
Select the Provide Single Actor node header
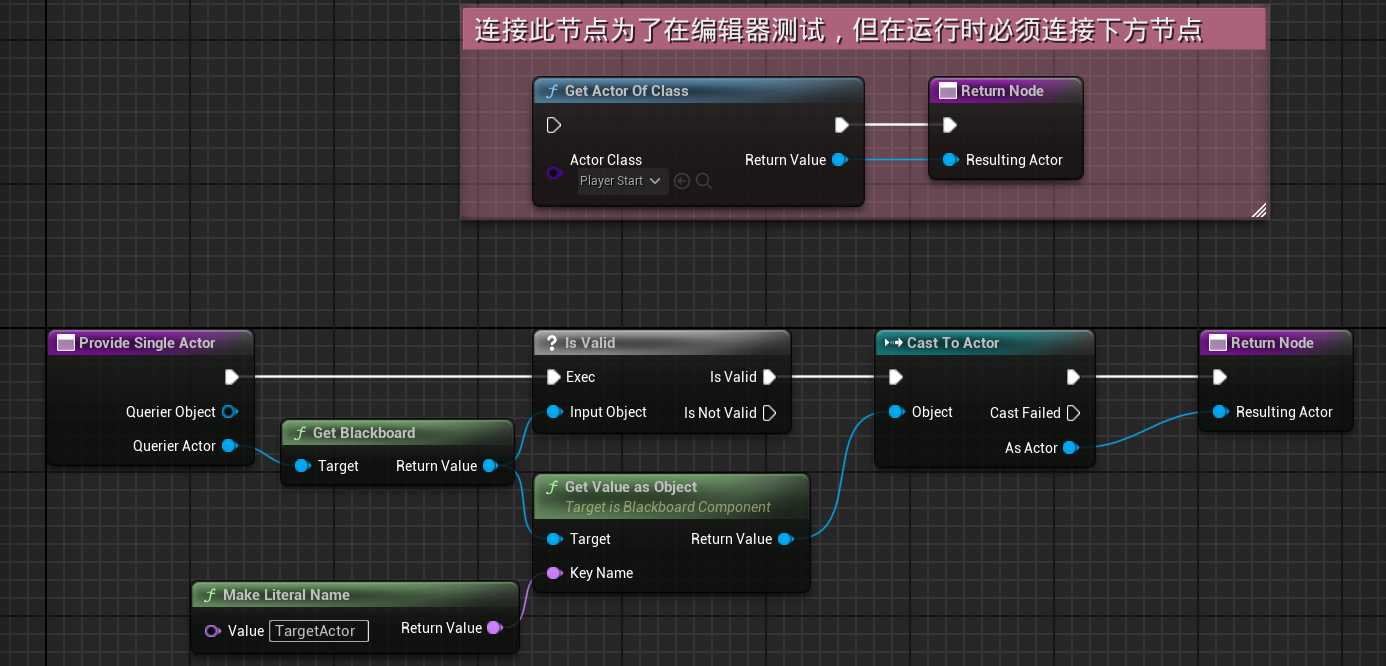point(147,343)
